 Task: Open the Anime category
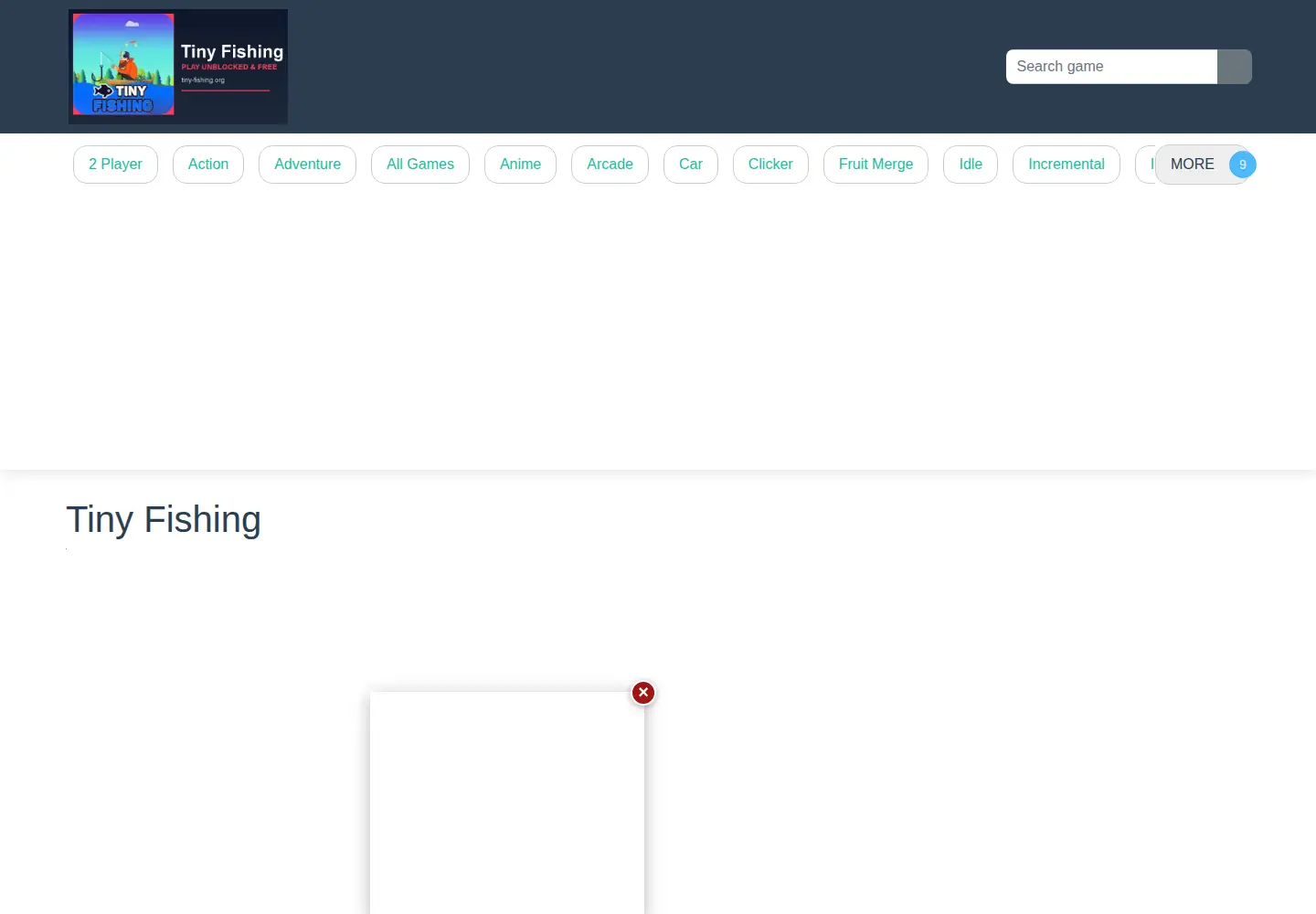[x=520, y=165]
